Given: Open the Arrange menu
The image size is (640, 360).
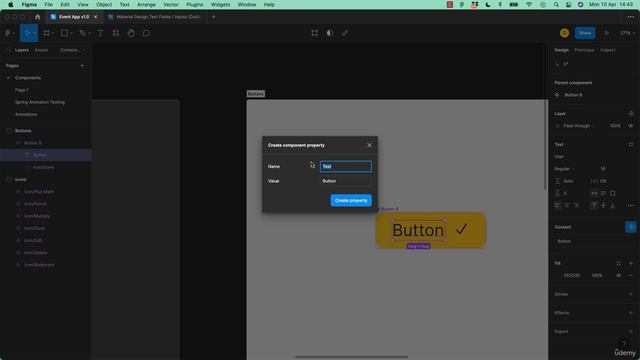Looking at the screenshot, I should (146, 4).
